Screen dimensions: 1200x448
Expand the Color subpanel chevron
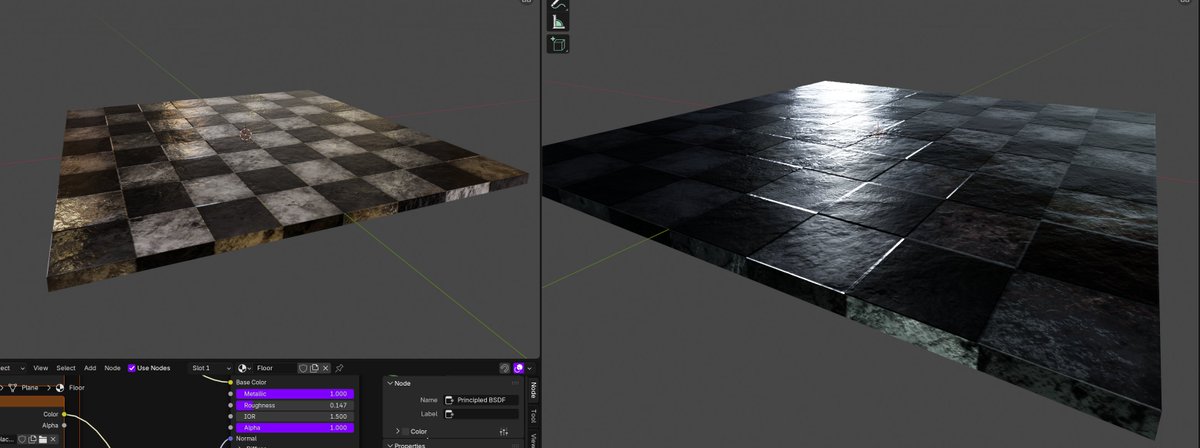[x=397, y=432]
